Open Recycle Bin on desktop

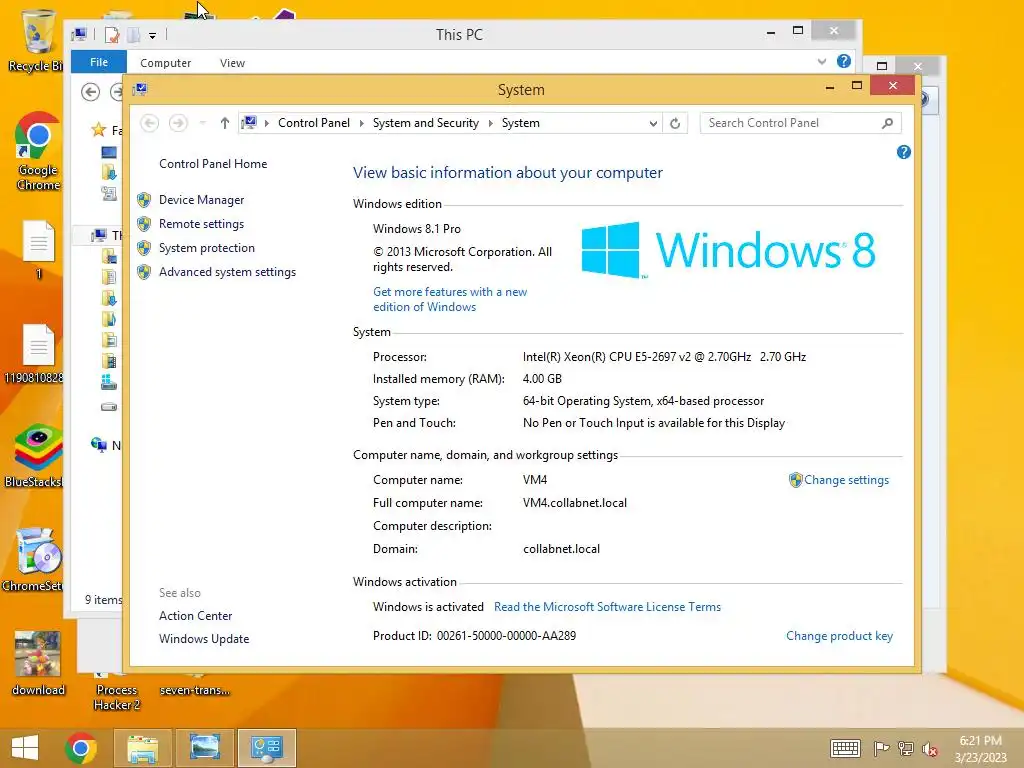click(x=37, y=39)
